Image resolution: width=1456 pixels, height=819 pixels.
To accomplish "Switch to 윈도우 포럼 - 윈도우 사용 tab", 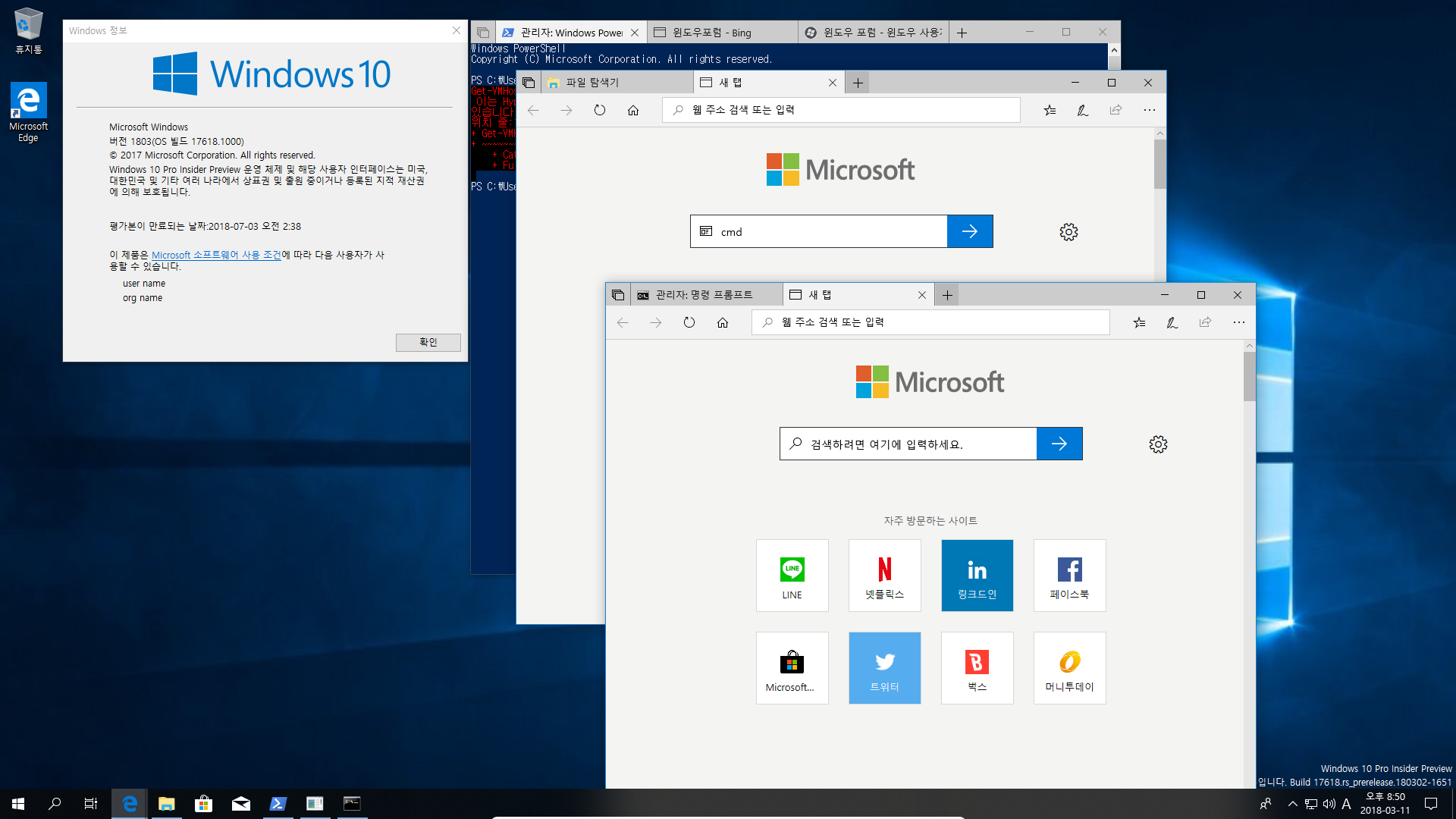I will click(x=874, y=33).
